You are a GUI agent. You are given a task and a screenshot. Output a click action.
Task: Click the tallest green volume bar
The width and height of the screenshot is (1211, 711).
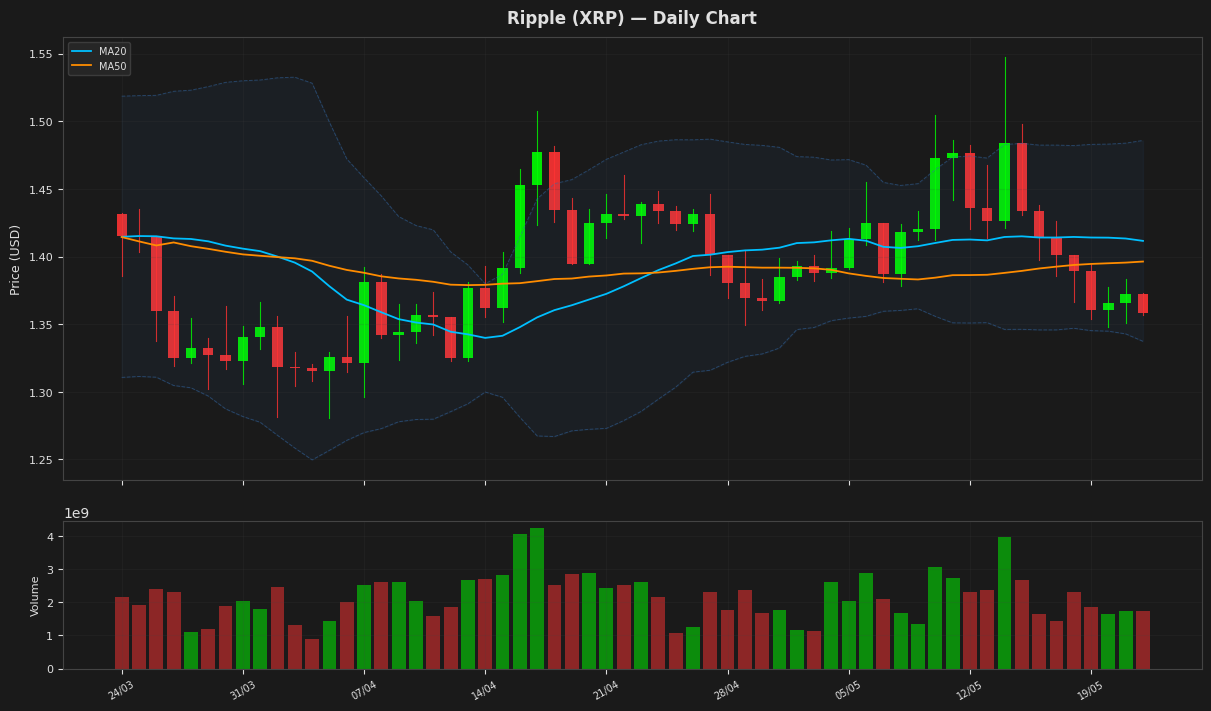pos(537,598)
